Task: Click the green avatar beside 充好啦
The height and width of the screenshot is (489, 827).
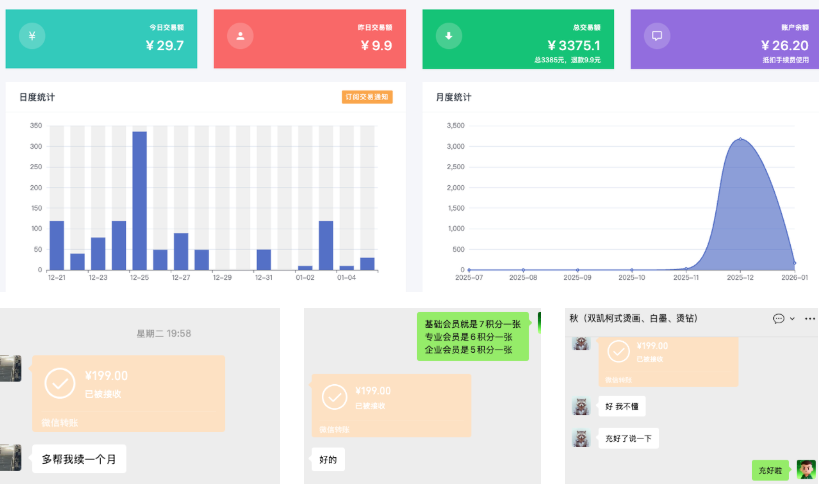Action: tap(806, 469)
